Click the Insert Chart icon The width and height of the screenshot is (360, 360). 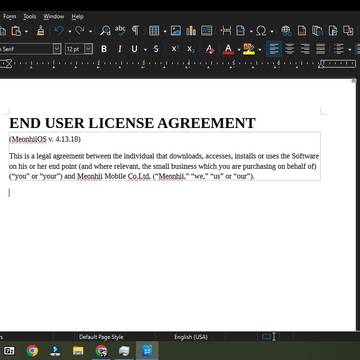point(191,31)
